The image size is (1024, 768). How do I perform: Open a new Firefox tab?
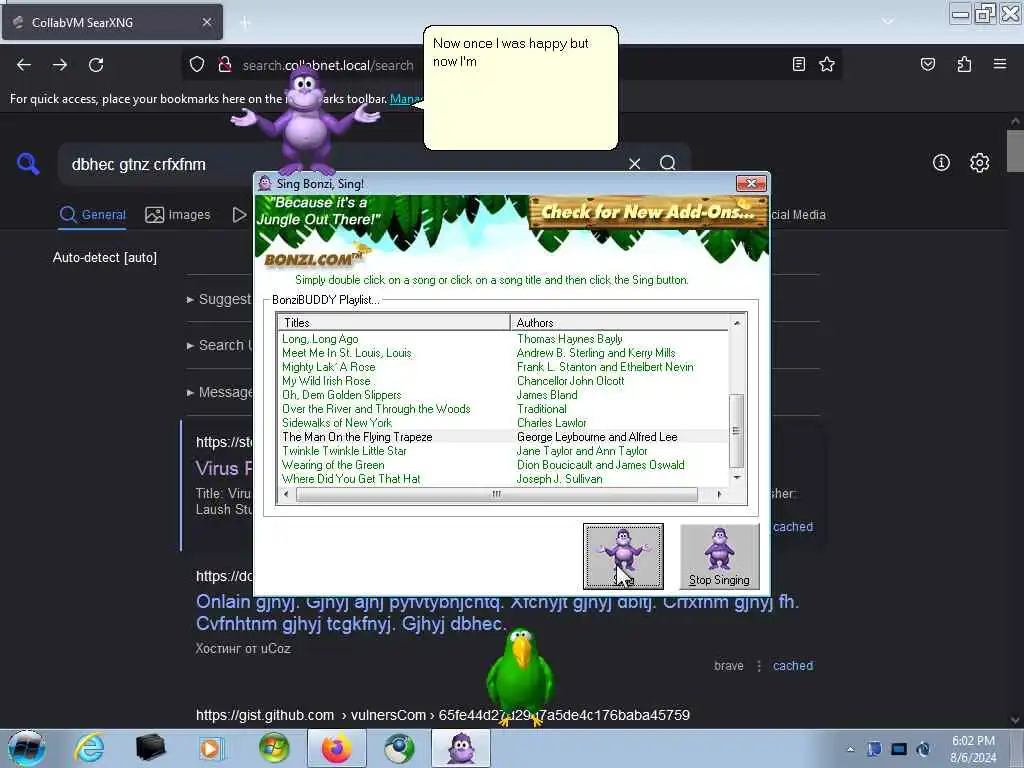pos(245,23)
